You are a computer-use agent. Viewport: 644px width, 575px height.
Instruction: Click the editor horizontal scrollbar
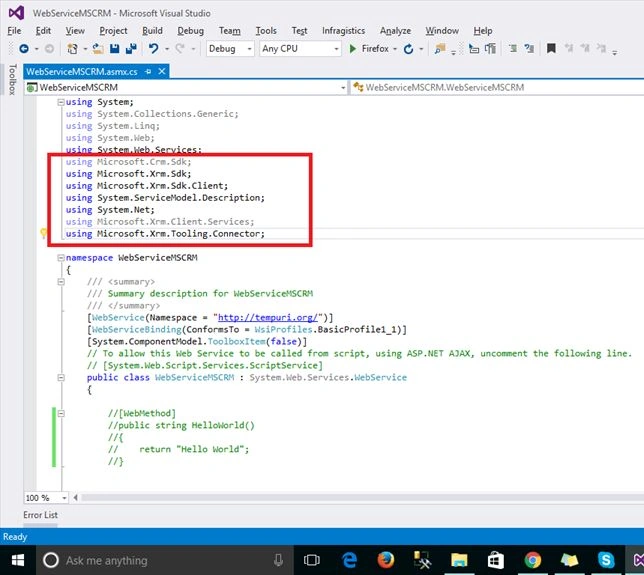(363, 498)
